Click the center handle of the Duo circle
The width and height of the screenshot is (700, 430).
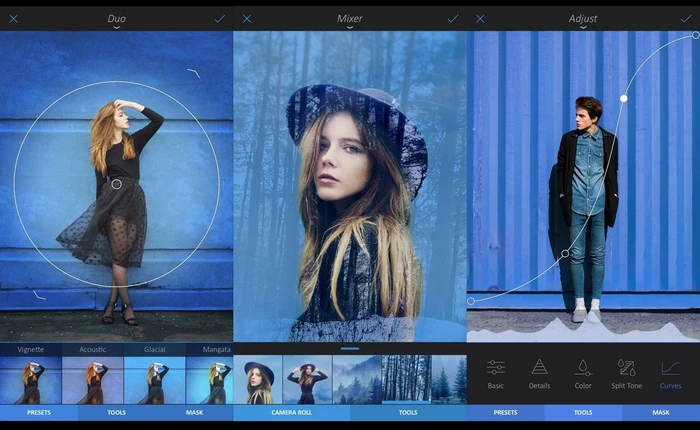(x=116, y=184)
